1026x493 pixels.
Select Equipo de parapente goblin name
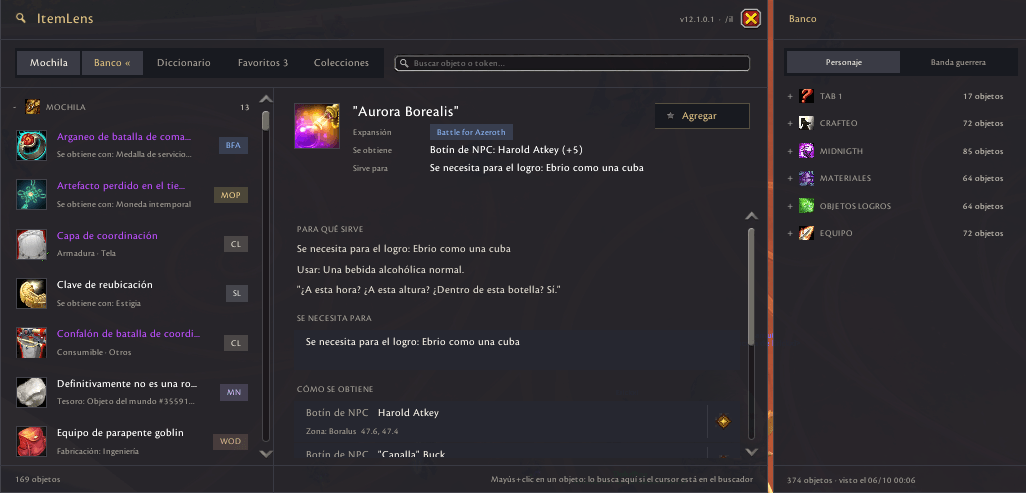click(x=120, y=433)
